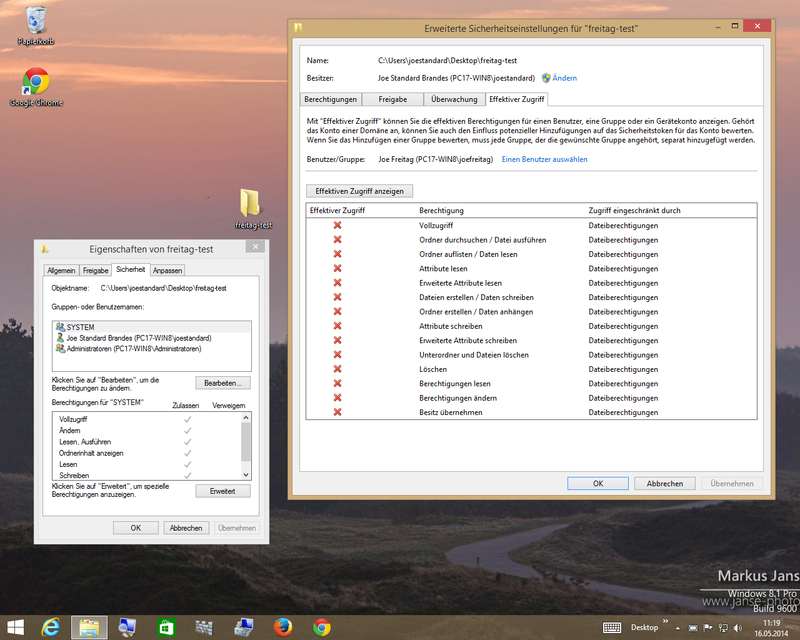Open the Windows Start button
The height and width of the screenshot is (640, 800).
14,627
